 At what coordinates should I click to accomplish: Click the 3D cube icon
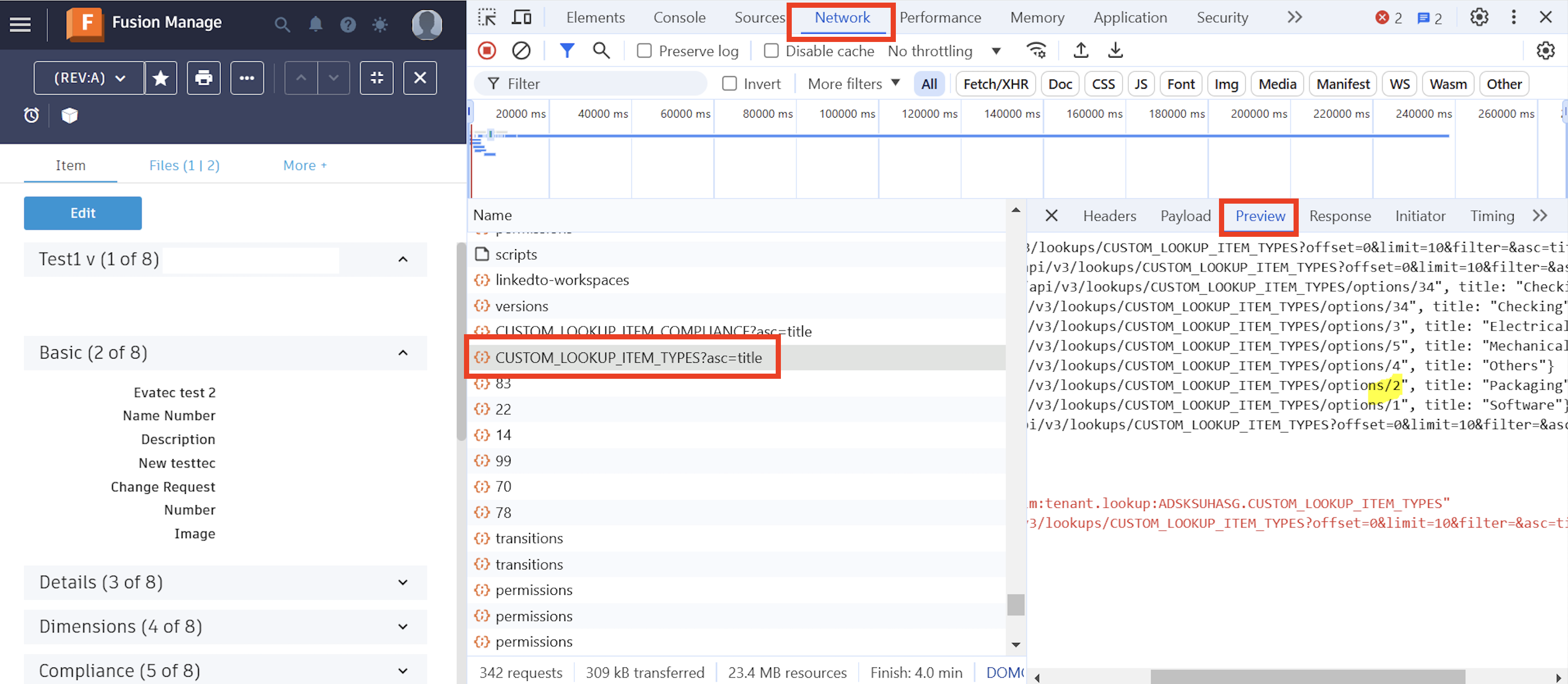pyautogui.click(x=69, y=115)
